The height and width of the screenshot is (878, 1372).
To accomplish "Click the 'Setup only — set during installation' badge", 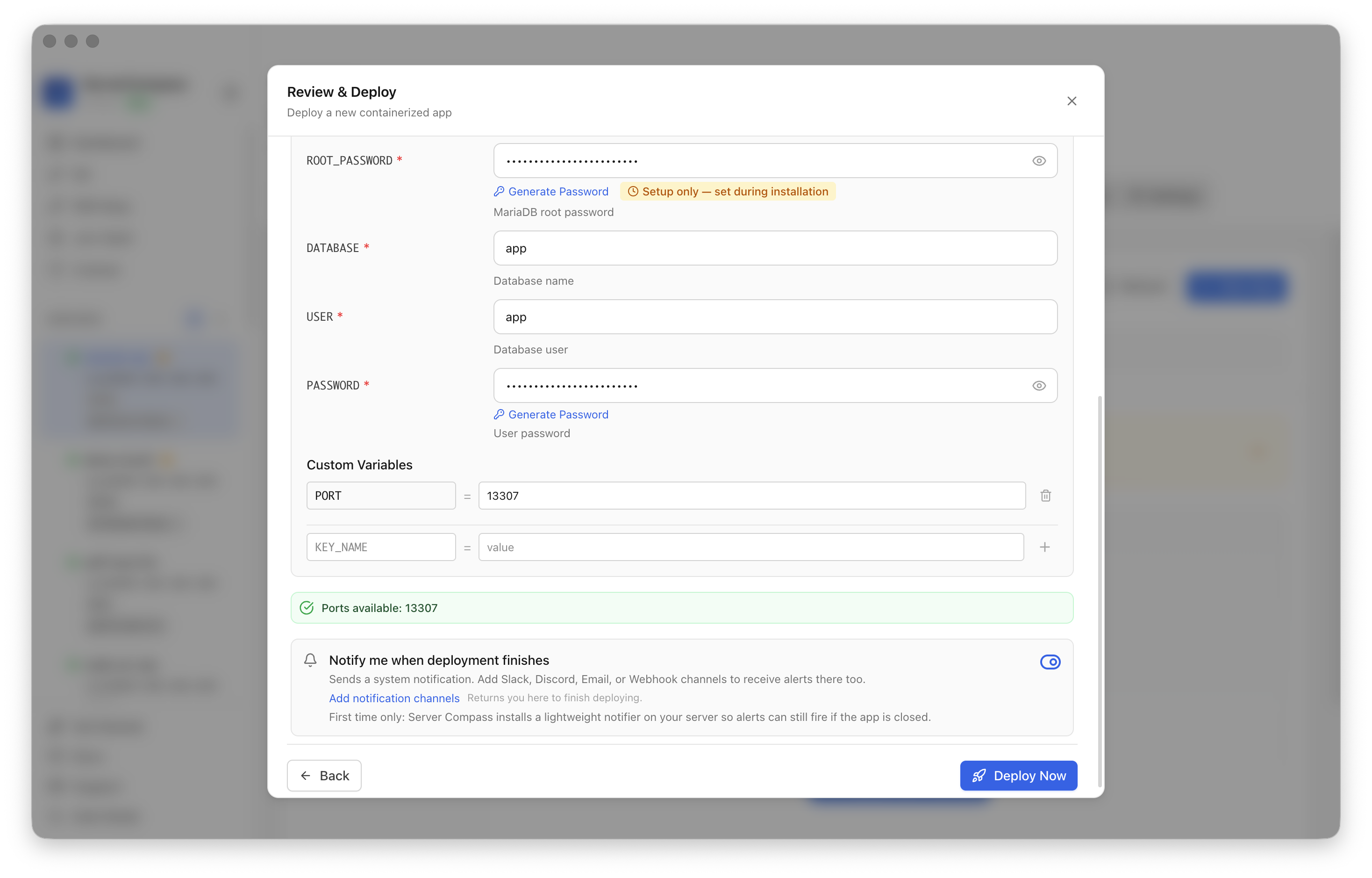I will click(728, 192).
